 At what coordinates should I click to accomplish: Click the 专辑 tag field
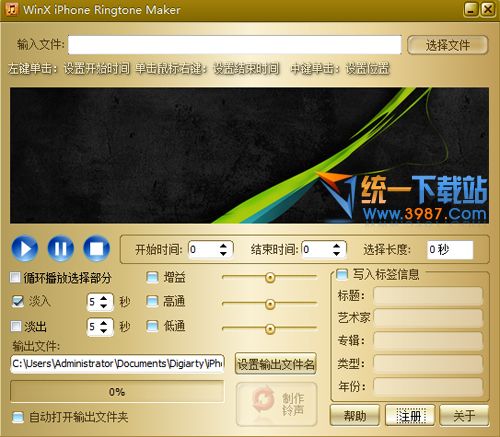[428, 341]
